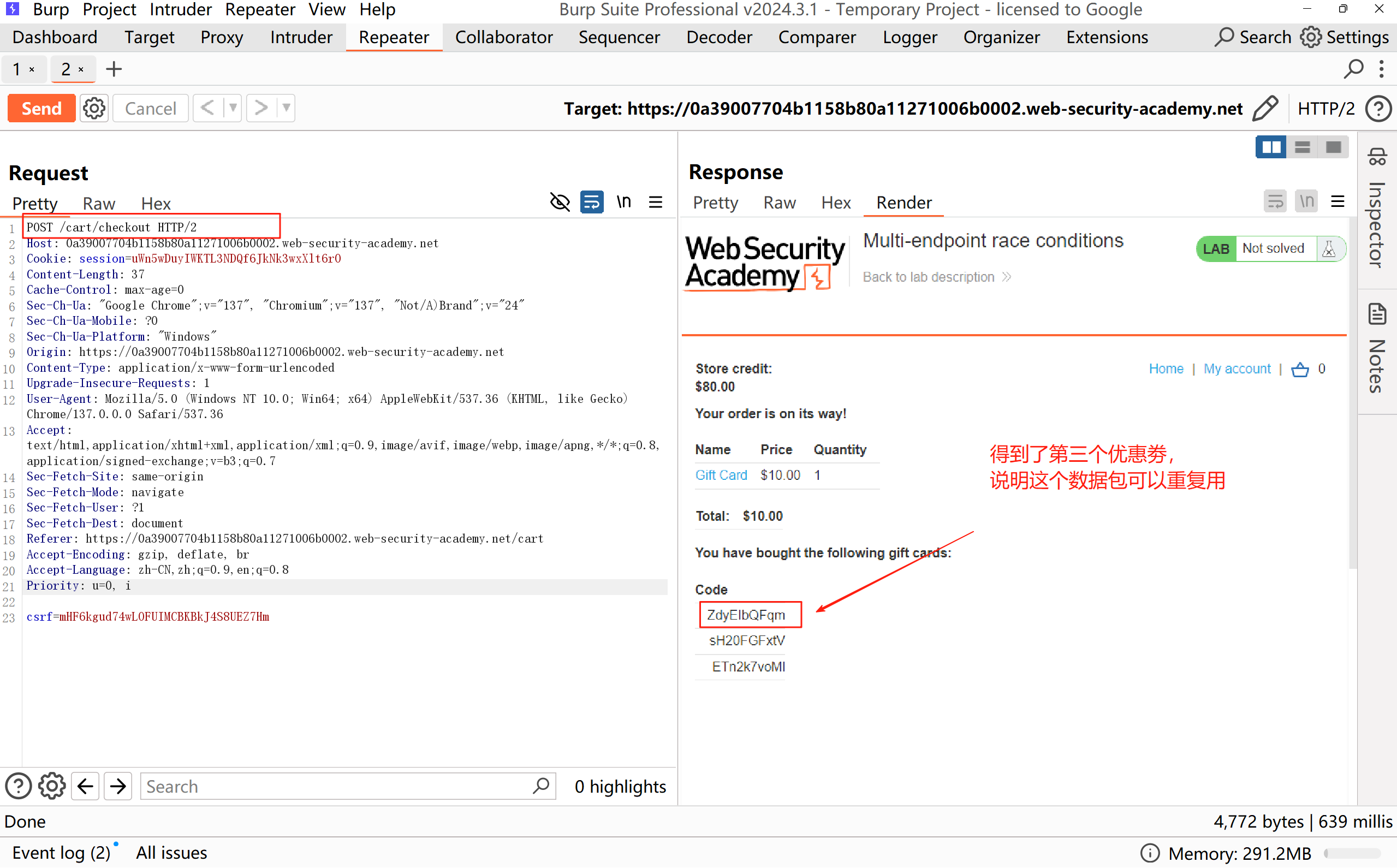Click the Repeater tab search magnifier icon
This screenshot has width=1397, height=868.
coord(1353,69)
